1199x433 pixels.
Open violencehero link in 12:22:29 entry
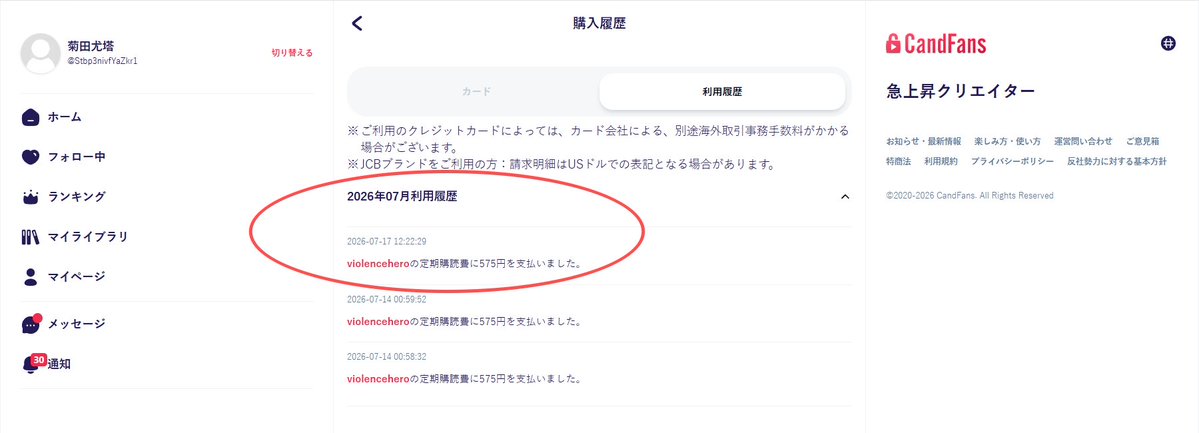[x=378, y=264]
